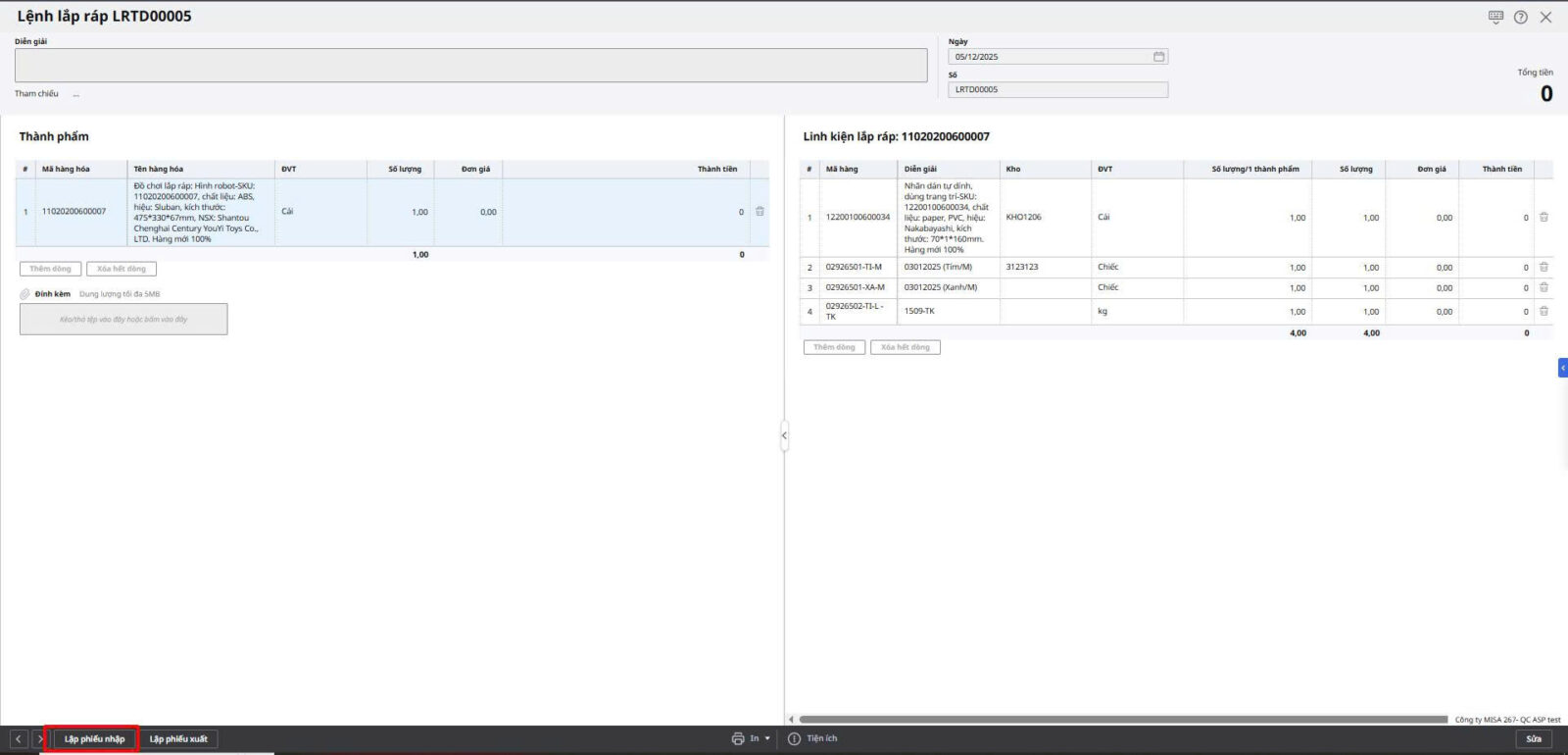
Task: Open the calendar picker in Ngày field
Action: [x=1158, y=57]
